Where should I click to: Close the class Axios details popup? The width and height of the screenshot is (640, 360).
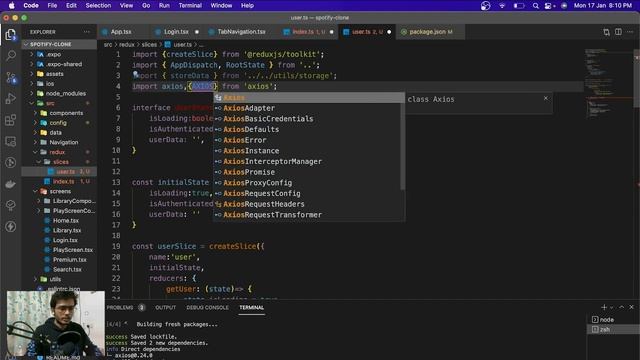click(546, 98)
